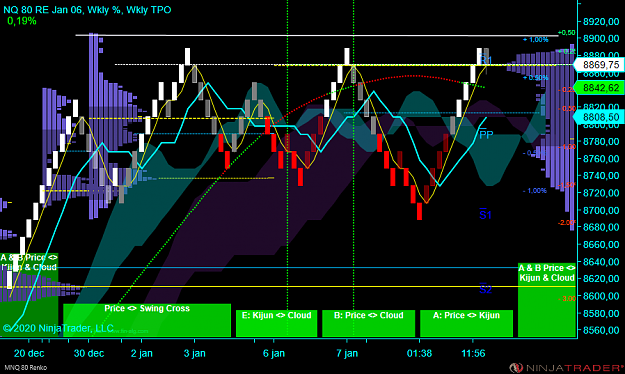Click the right A & B Price Kijun & Cloud box
The image size is (625, 374).
547,300
